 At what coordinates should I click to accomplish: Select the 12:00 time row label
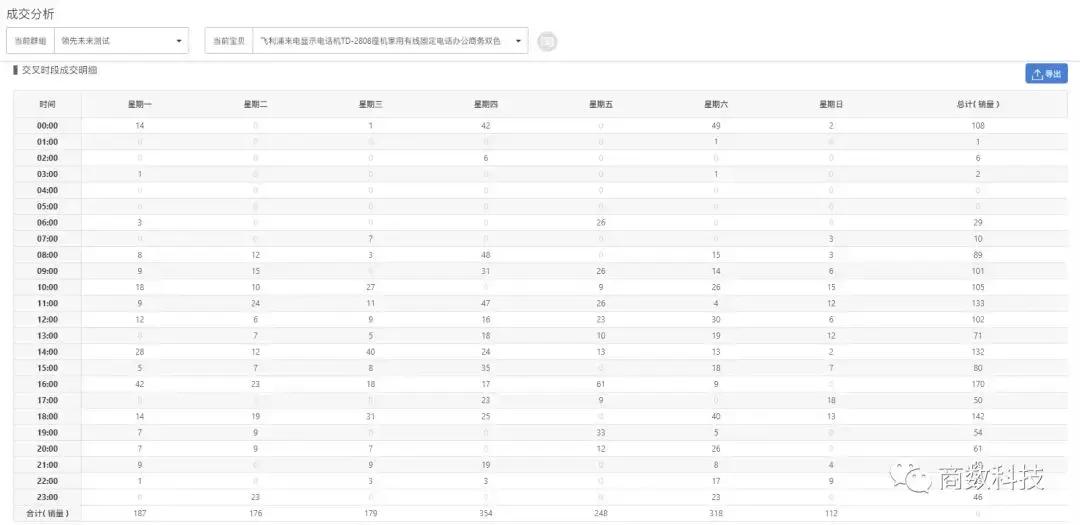[48, 320]
